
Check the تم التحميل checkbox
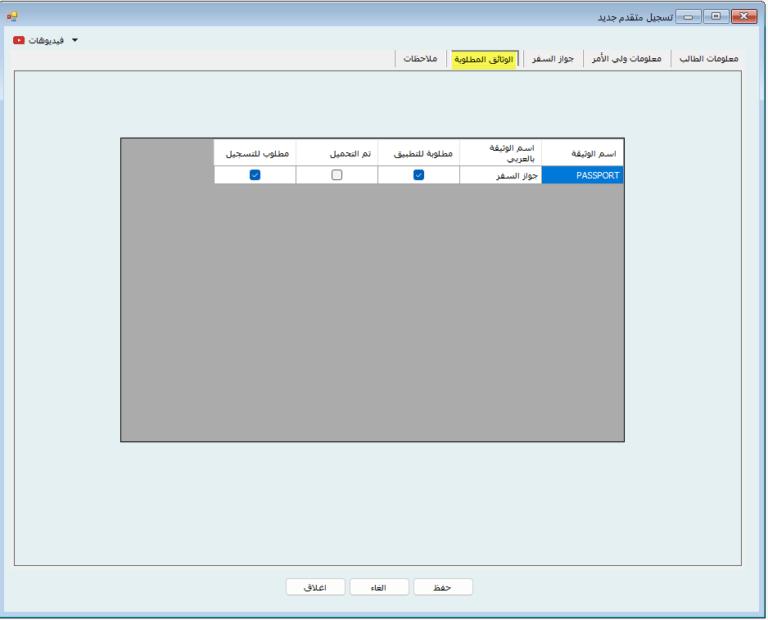click(337, 175)
